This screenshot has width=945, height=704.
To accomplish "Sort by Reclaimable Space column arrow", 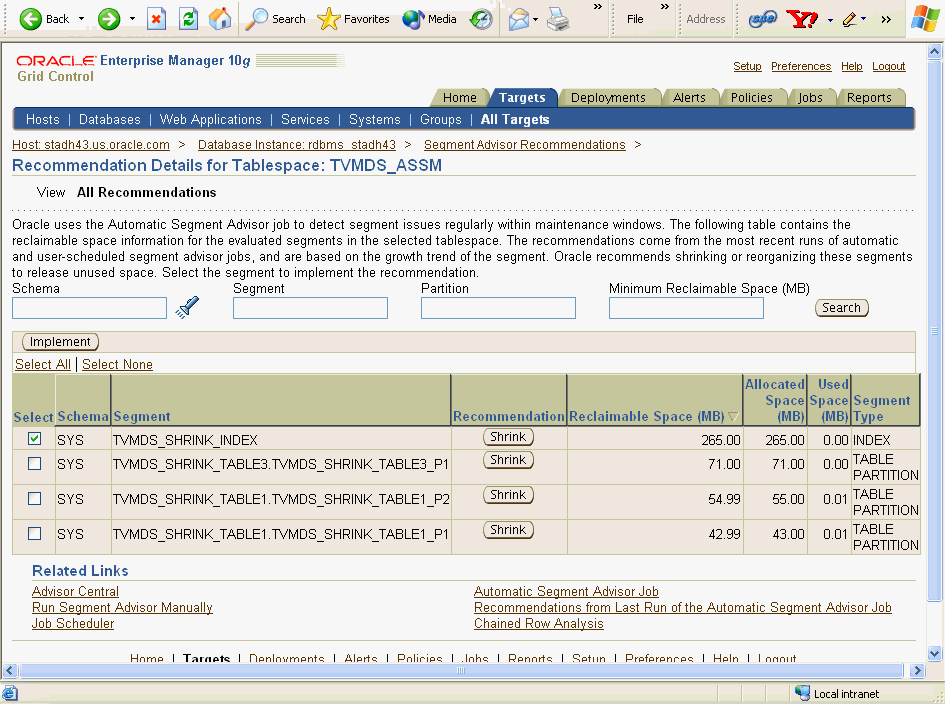I will tap(733, 417).
